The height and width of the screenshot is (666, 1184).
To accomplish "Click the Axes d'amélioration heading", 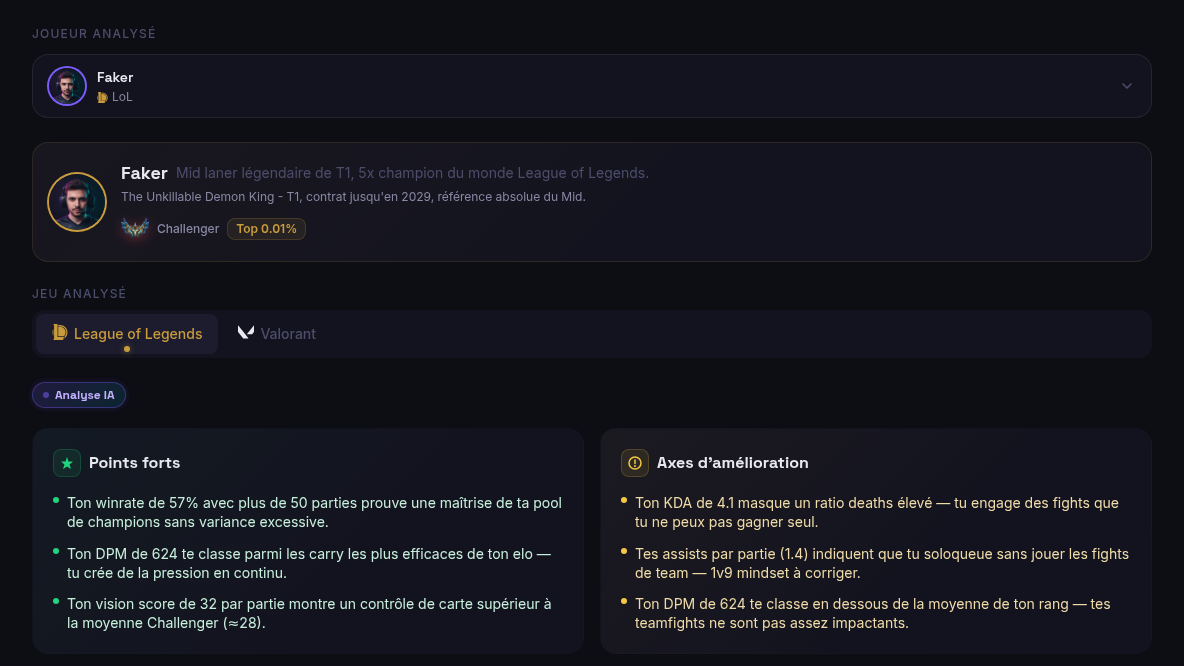I will coord(732,463).
